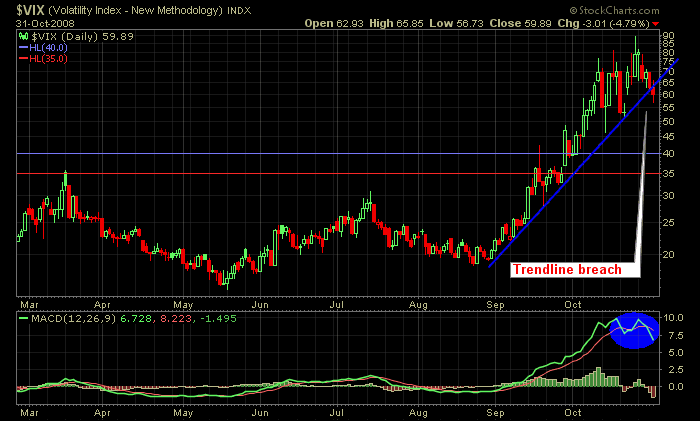Click the date 31-Oct-2008
This screenshot has width=700, height=421.
(x=45, y=24)
